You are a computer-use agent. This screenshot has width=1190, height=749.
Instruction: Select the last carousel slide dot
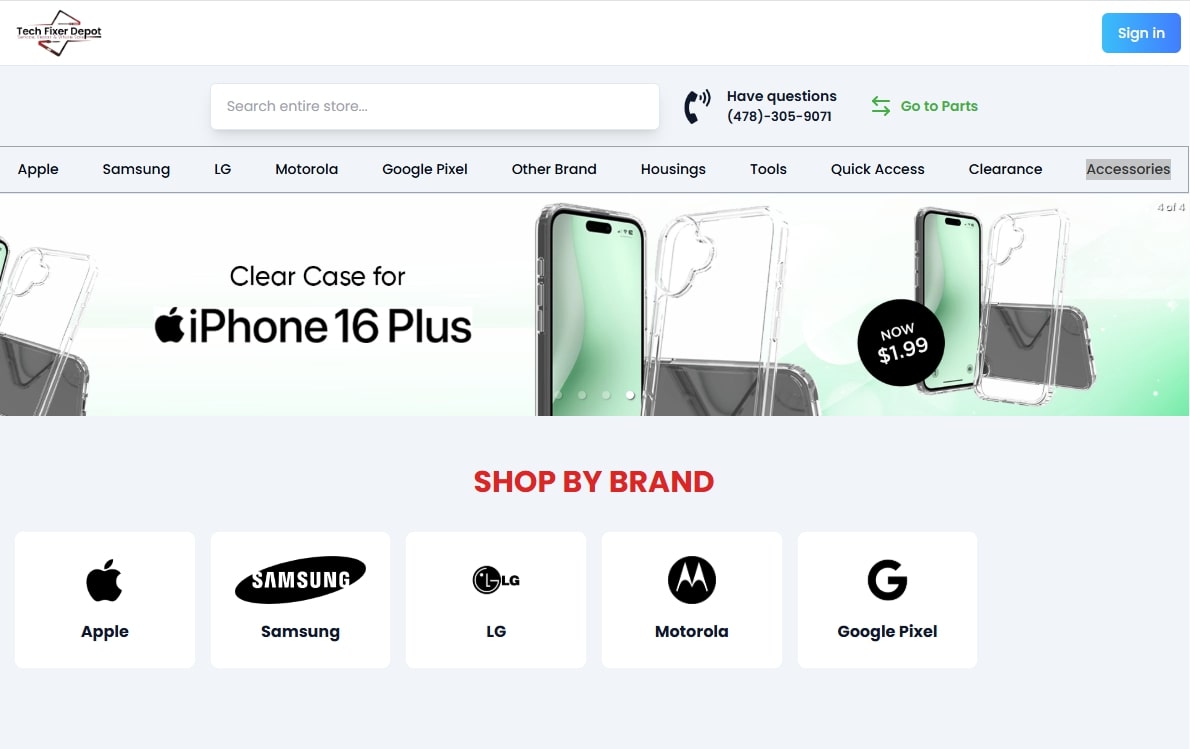[630, 395]
